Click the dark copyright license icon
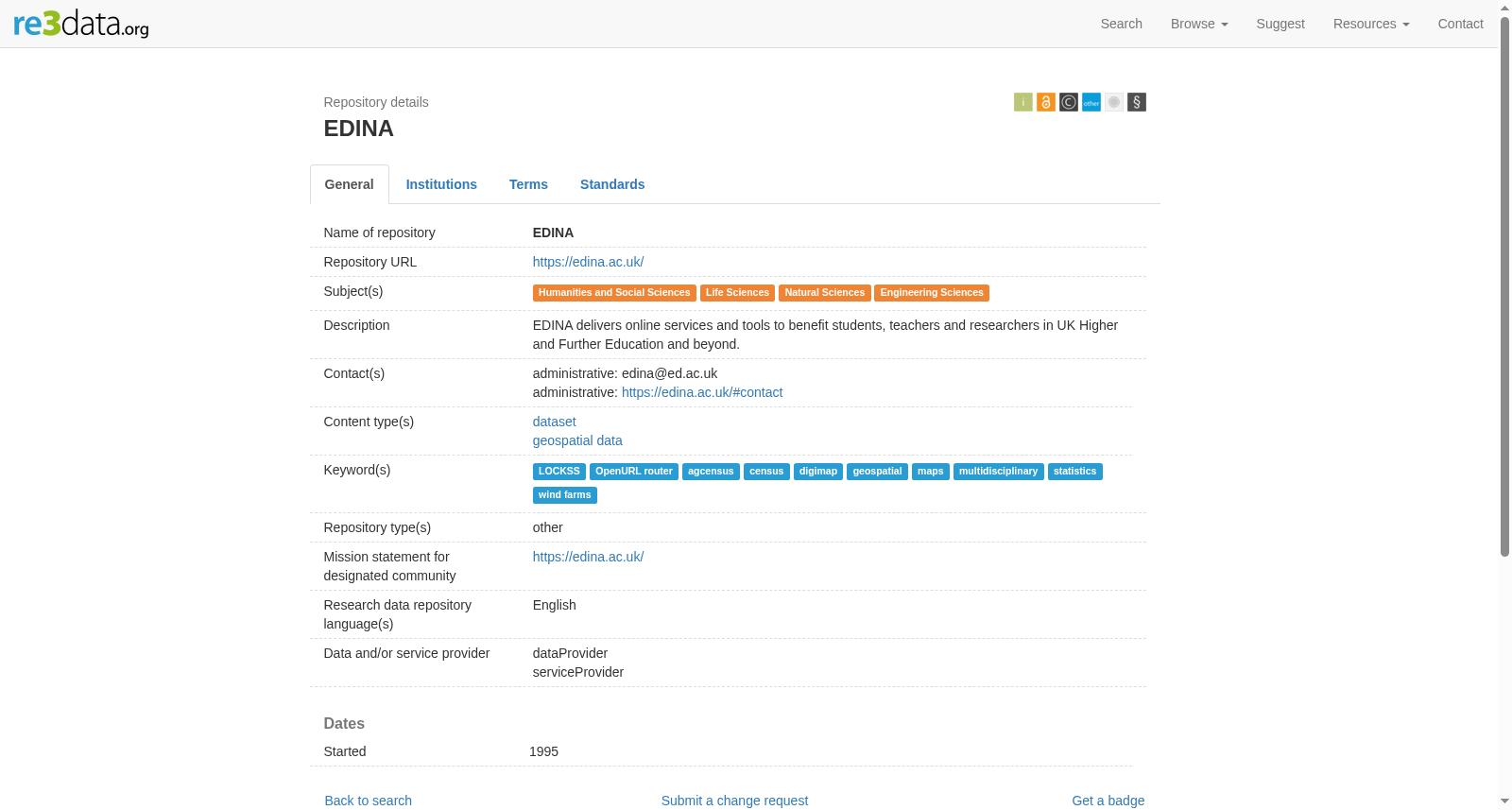 [x=1068, y=102]
